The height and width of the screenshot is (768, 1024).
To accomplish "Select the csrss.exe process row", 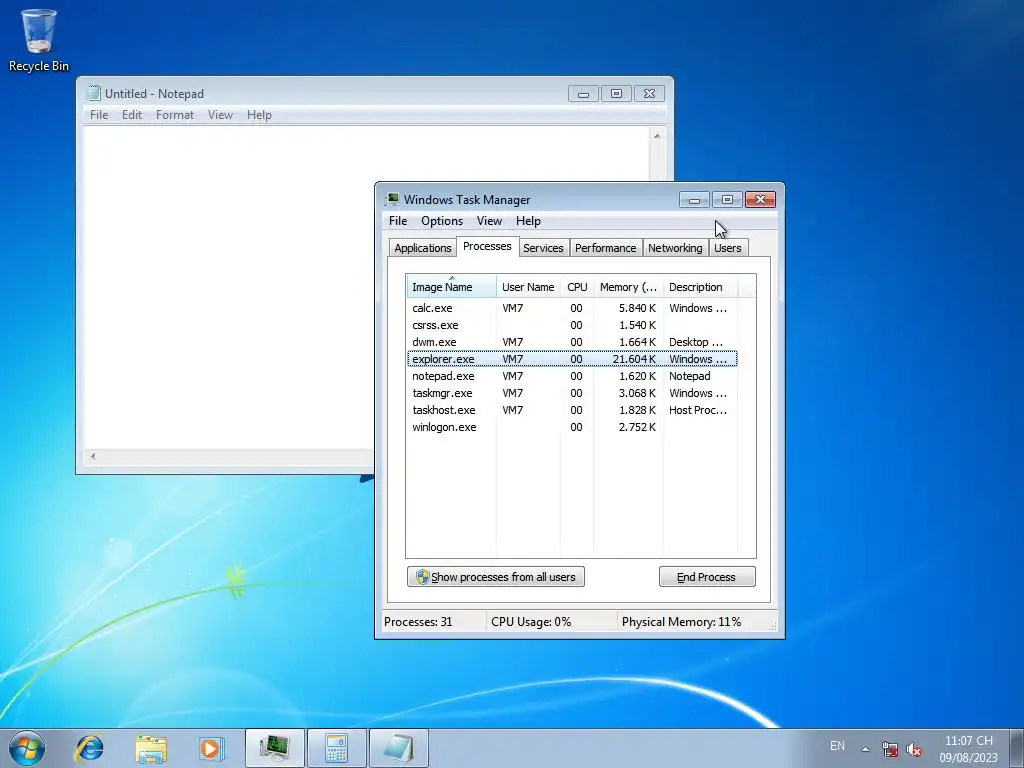I will click(572, 325).
